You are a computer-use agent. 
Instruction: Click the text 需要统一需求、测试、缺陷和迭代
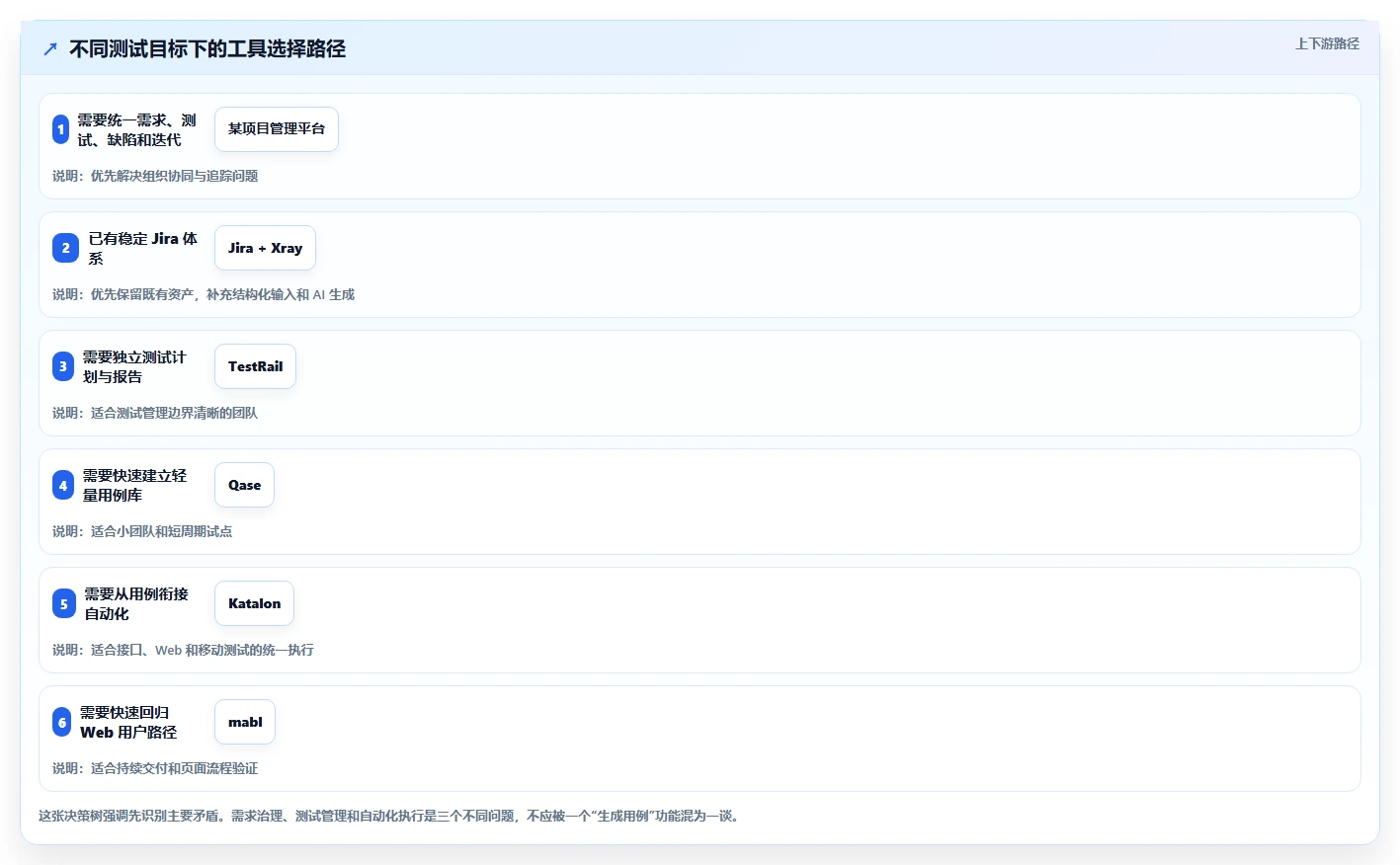pyautogui.click(x=136, y=129)
